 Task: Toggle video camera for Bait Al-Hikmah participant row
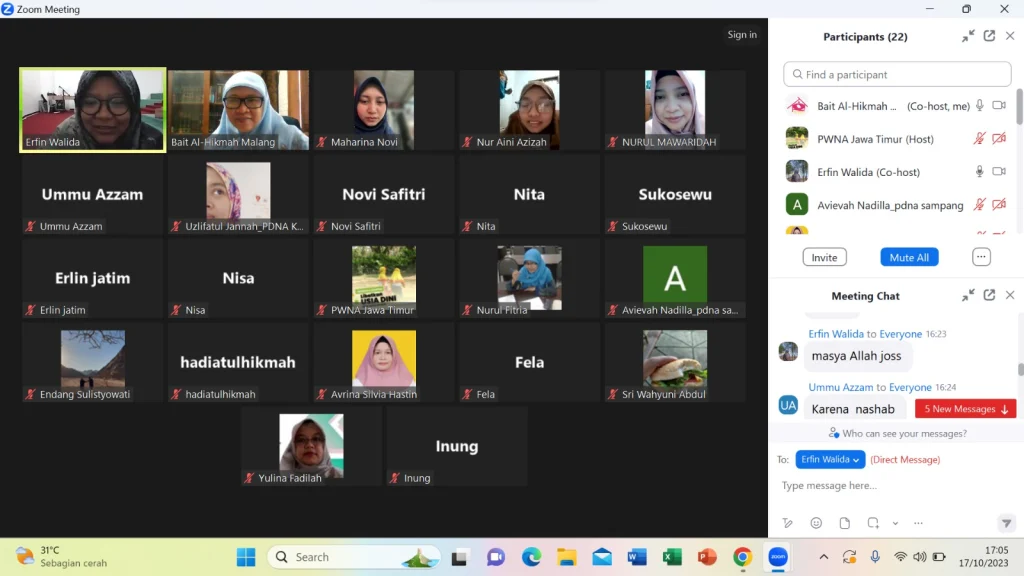pyautogui.click(x=999, y=106)
